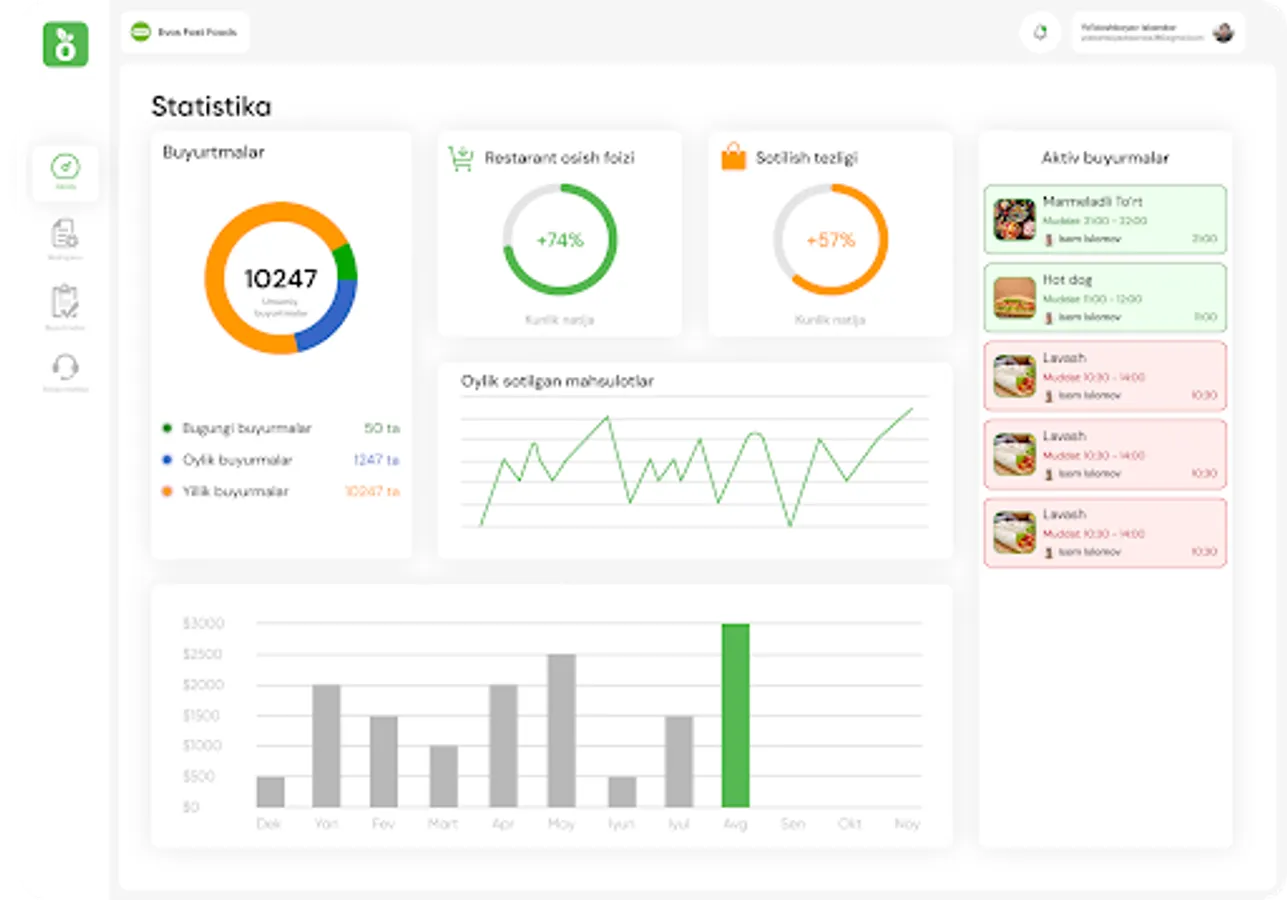This screenshot has width=1287, height=900.
Task: Select the Evos Fast Foods restaurant chip
Action: (x=185, y=33)
